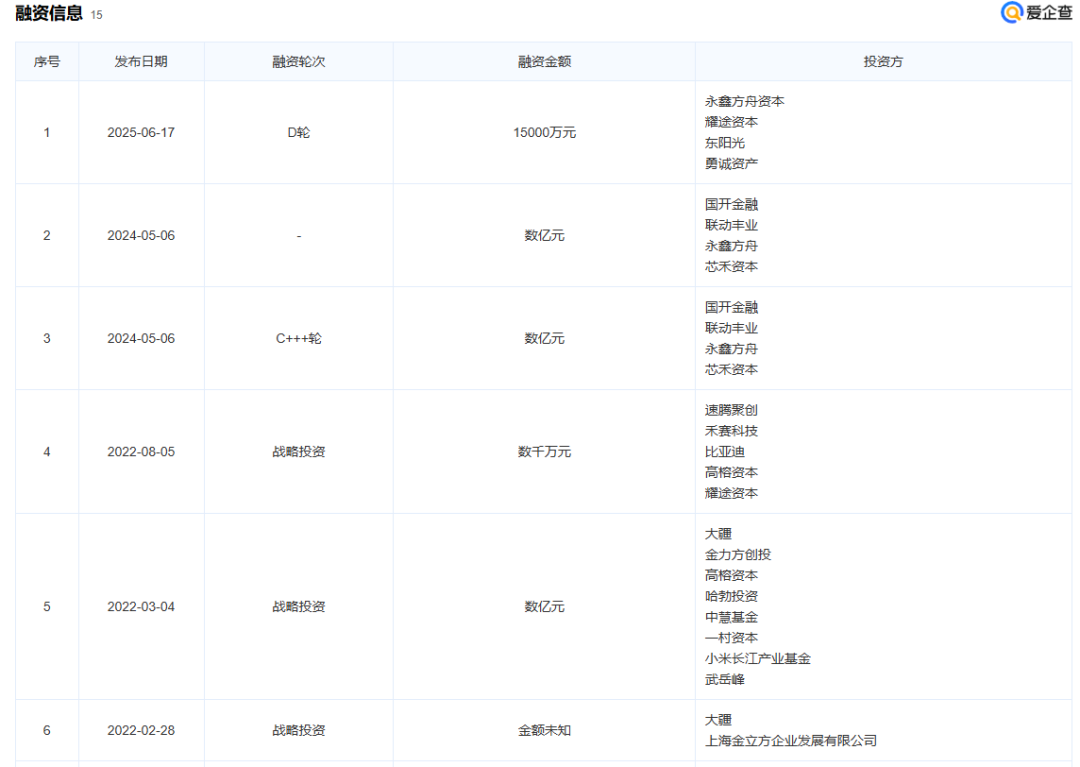
Task: Select the D轮 round cell
Action: point(299,132)
